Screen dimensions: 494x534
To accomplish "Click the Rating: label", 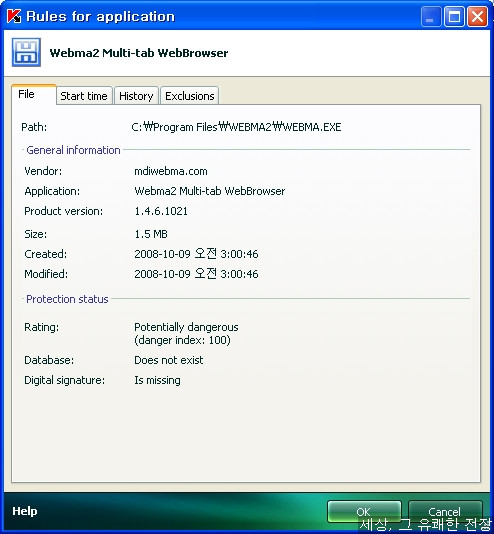I will point(42,327).
